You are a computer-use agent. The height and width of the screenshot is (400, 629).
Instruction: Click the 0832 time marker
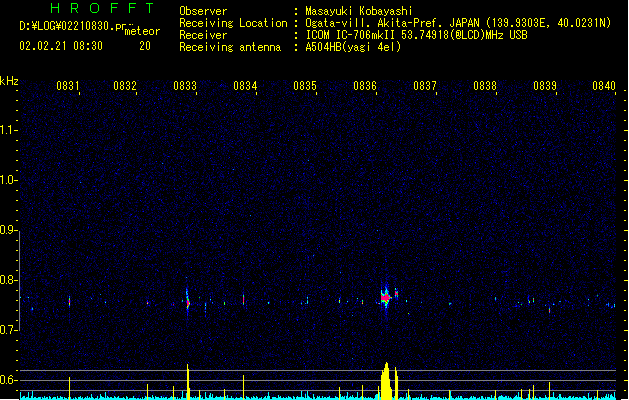(125, 86)
